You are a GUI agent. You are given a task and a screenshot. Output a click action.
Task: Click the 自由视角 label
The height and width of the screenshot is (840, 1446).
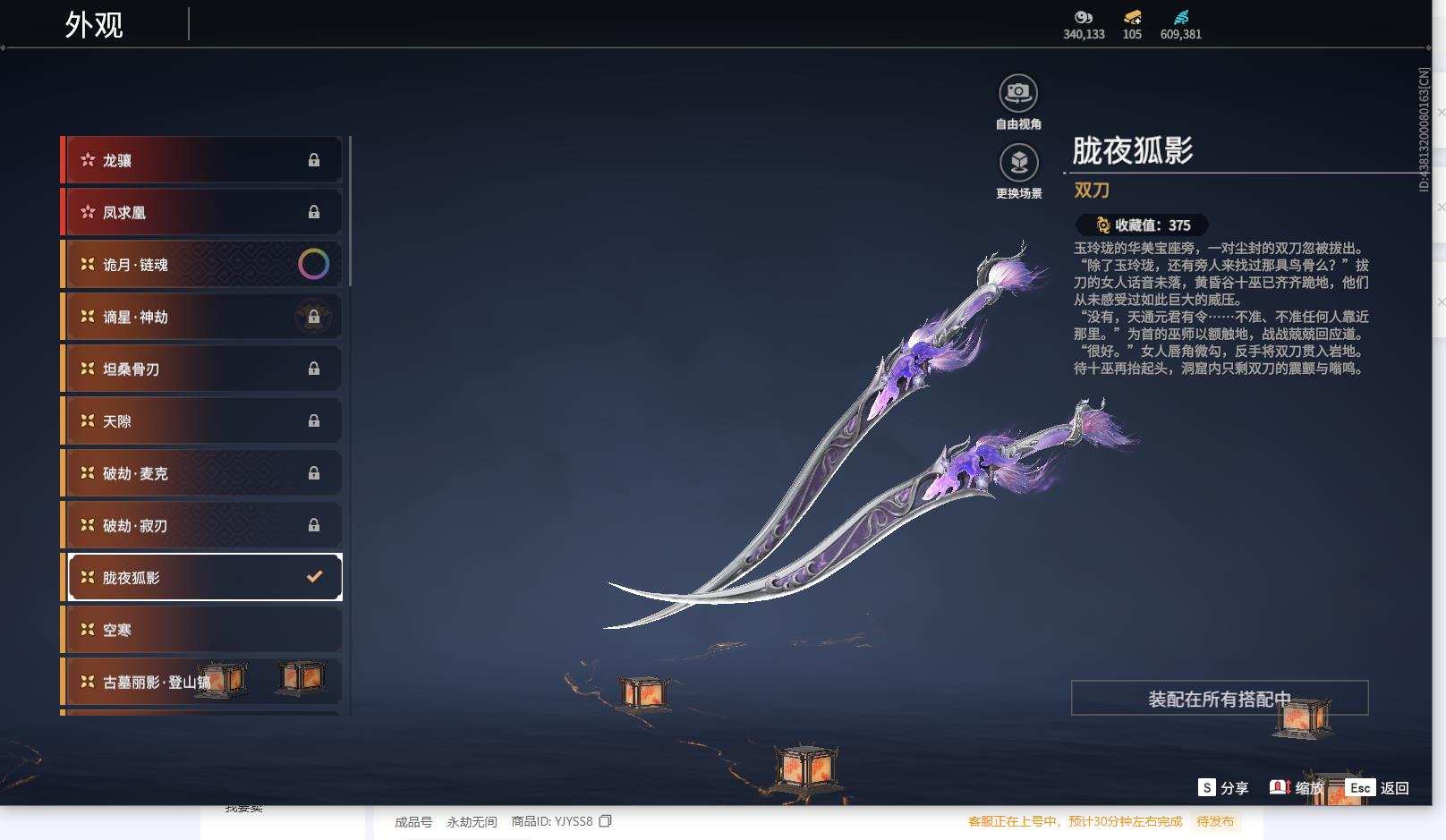point(1018,124)
